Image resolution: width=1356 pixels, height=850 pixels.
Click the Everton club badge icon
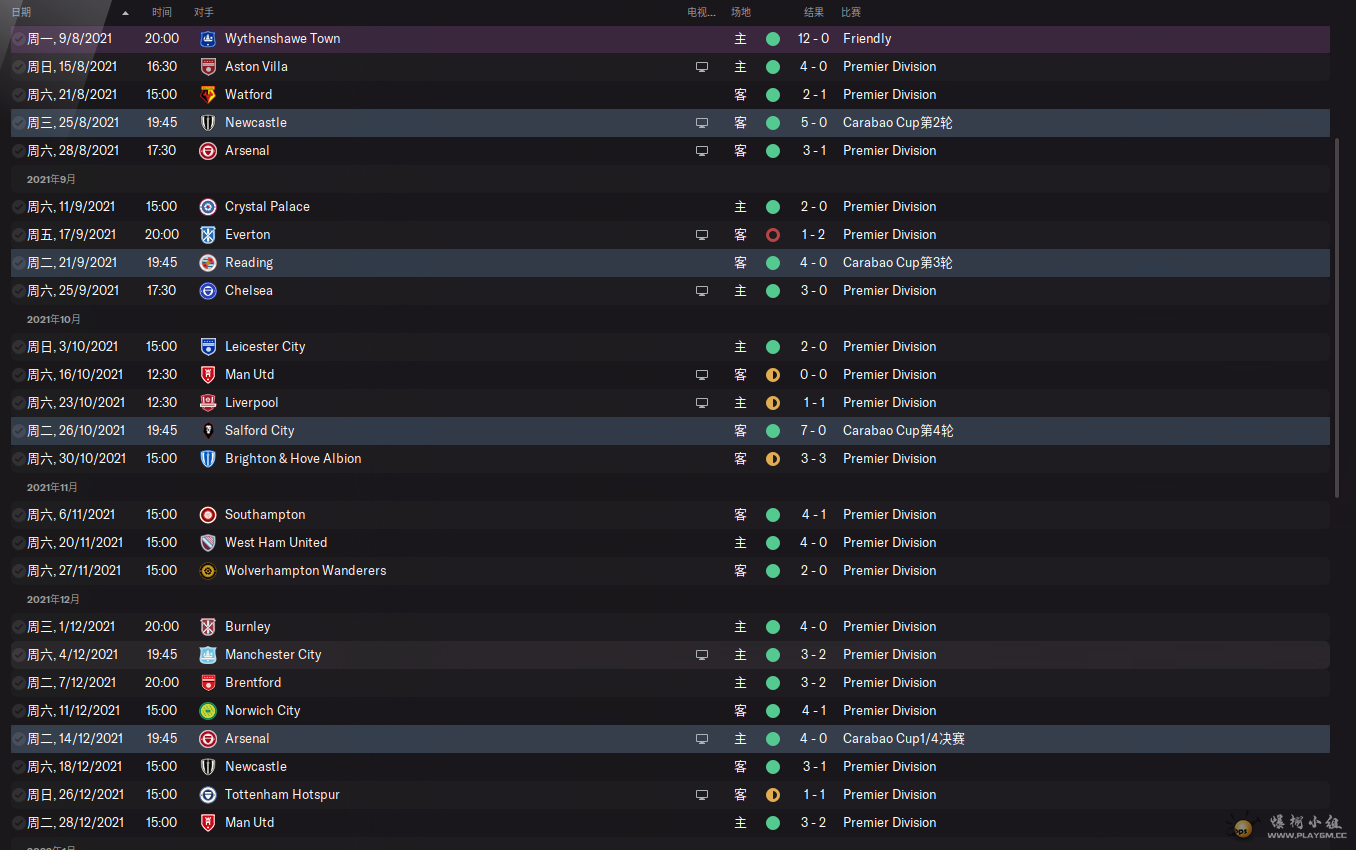point(208,235)
